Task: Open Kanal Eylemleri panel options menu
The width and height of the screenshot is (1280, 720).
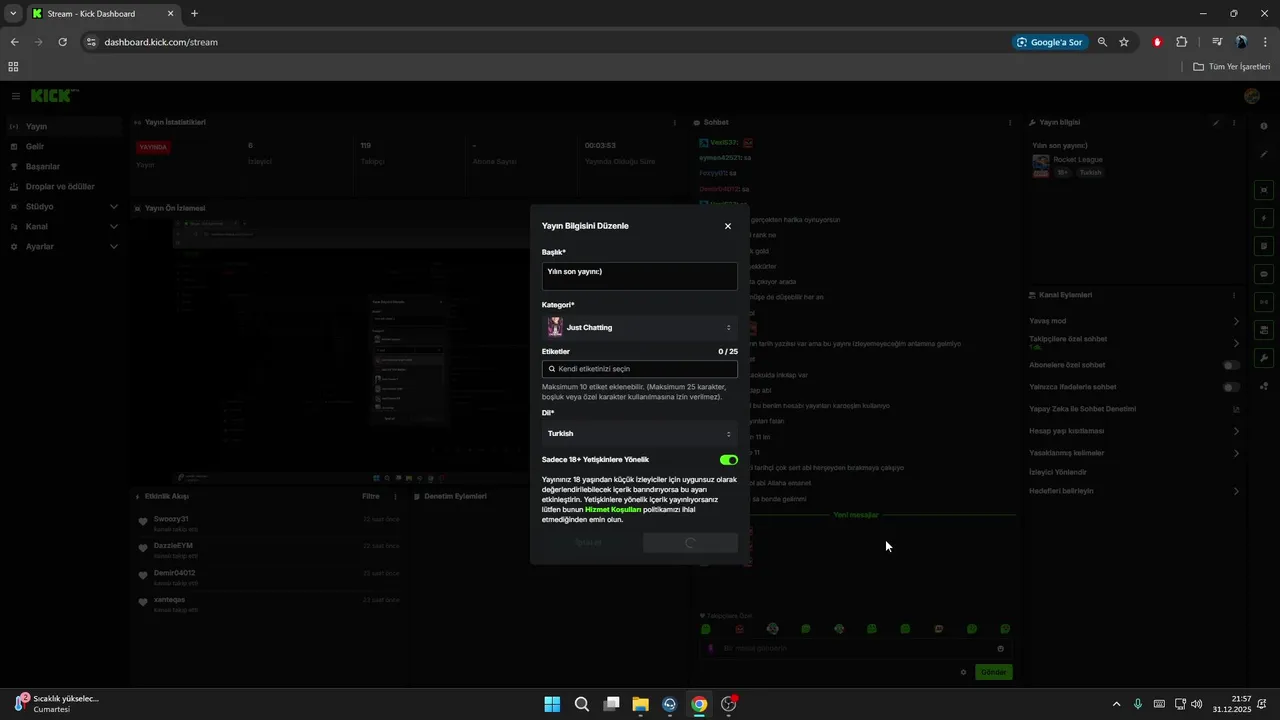Action: pos(1234,295)
